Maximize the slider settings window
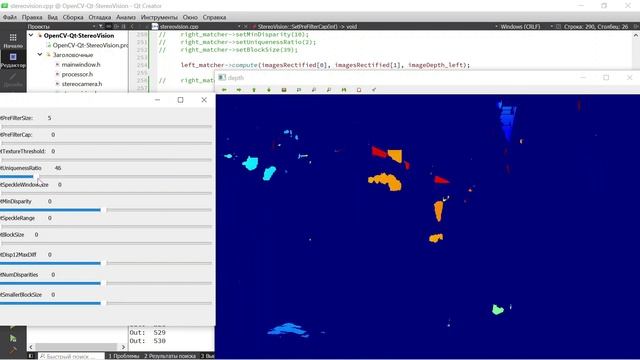This screenshot has height=360, width=640. point(180,100)
